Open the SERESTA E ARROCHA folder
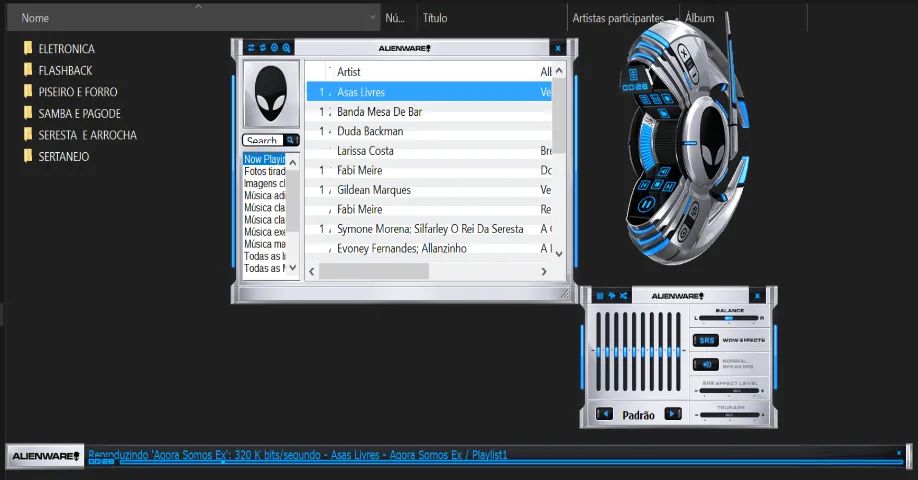The height and width of the screenshot is (480, 918). point(80,135)
